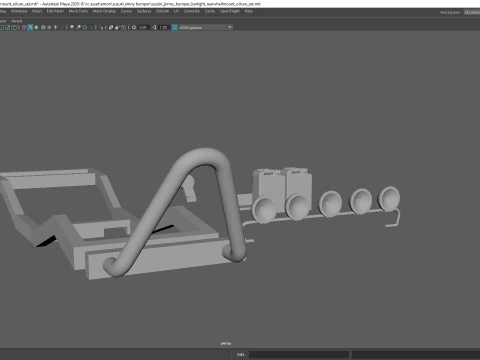Click the Autodesk Maya title bar text
The image size is (480, 360).
coord(130,4)
